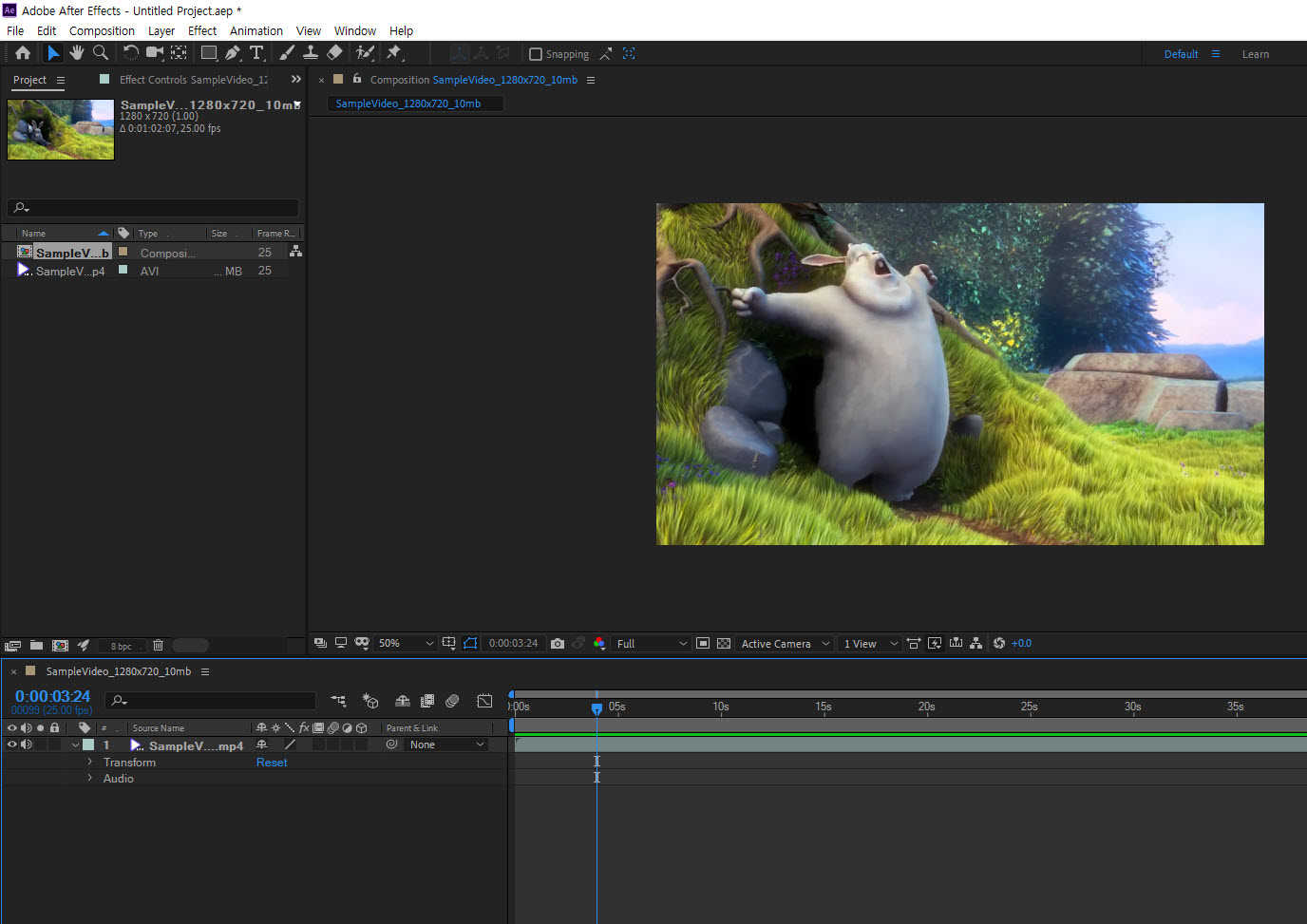Select the Hand tool
Image resolution: width=1307 pixels, height=924 pixels.
[77, 53]
